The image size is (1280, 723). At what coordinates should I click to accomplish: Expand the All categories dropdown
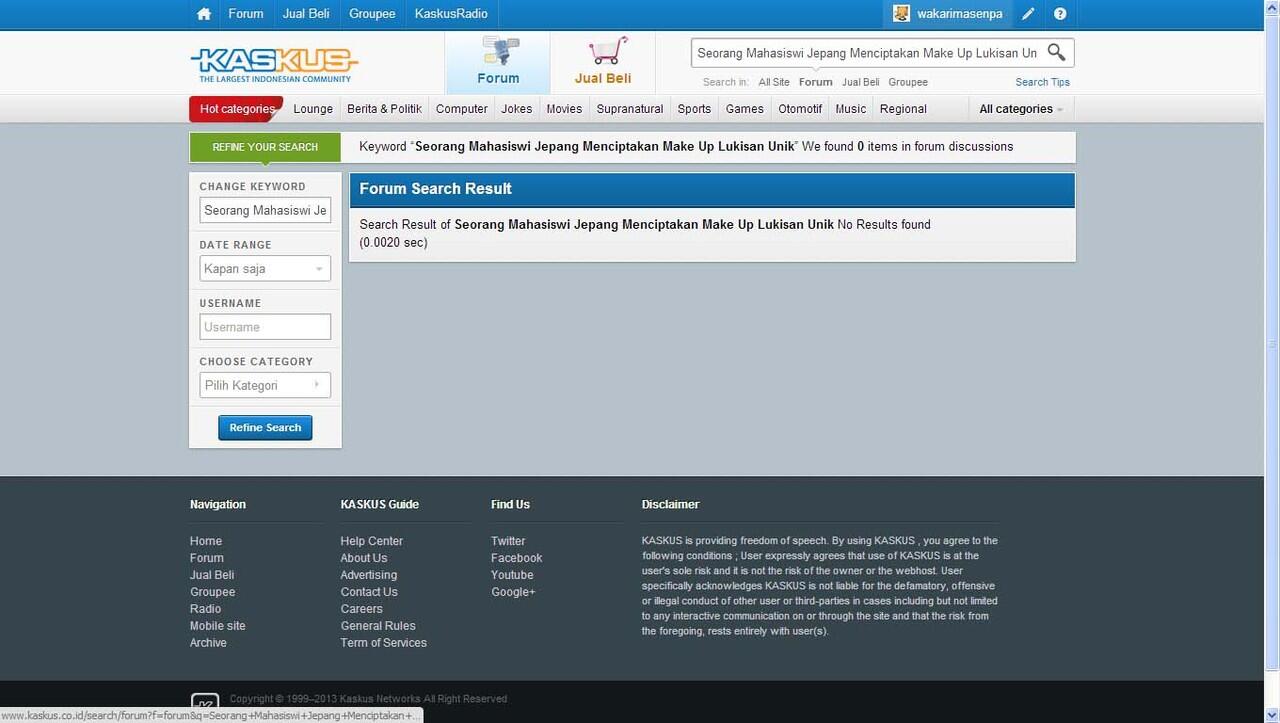click(x=1021, y=109)
